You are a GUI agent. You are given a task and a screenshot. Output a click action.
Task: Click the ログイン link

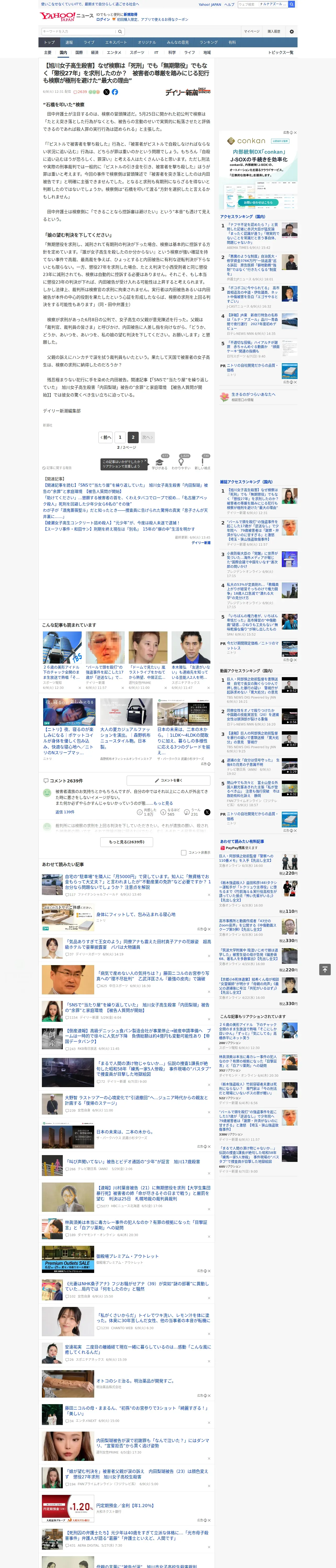point(103,20)
